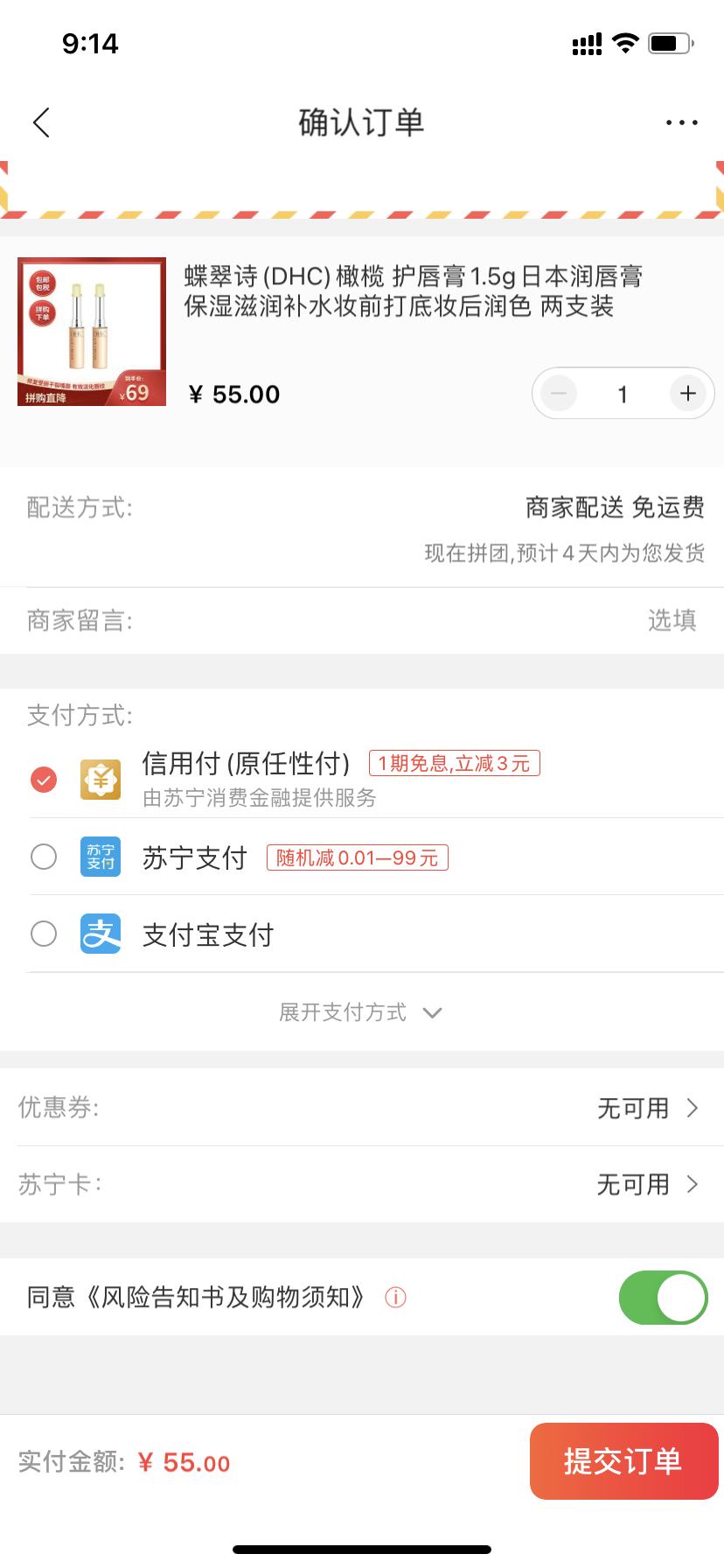Expand 展开支付方式 payment methods
The image size is (724, 1568).
pos(360,1012)
